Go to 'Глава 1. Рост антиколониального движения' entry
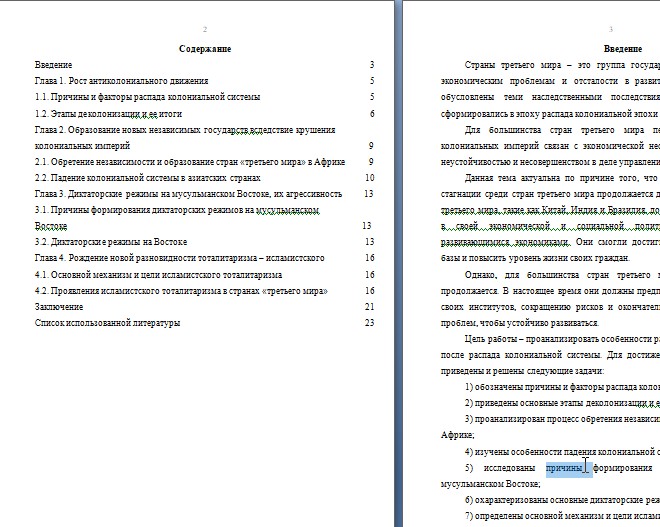Viewport: 660px width, 527px height. click(x=121, y=81)
